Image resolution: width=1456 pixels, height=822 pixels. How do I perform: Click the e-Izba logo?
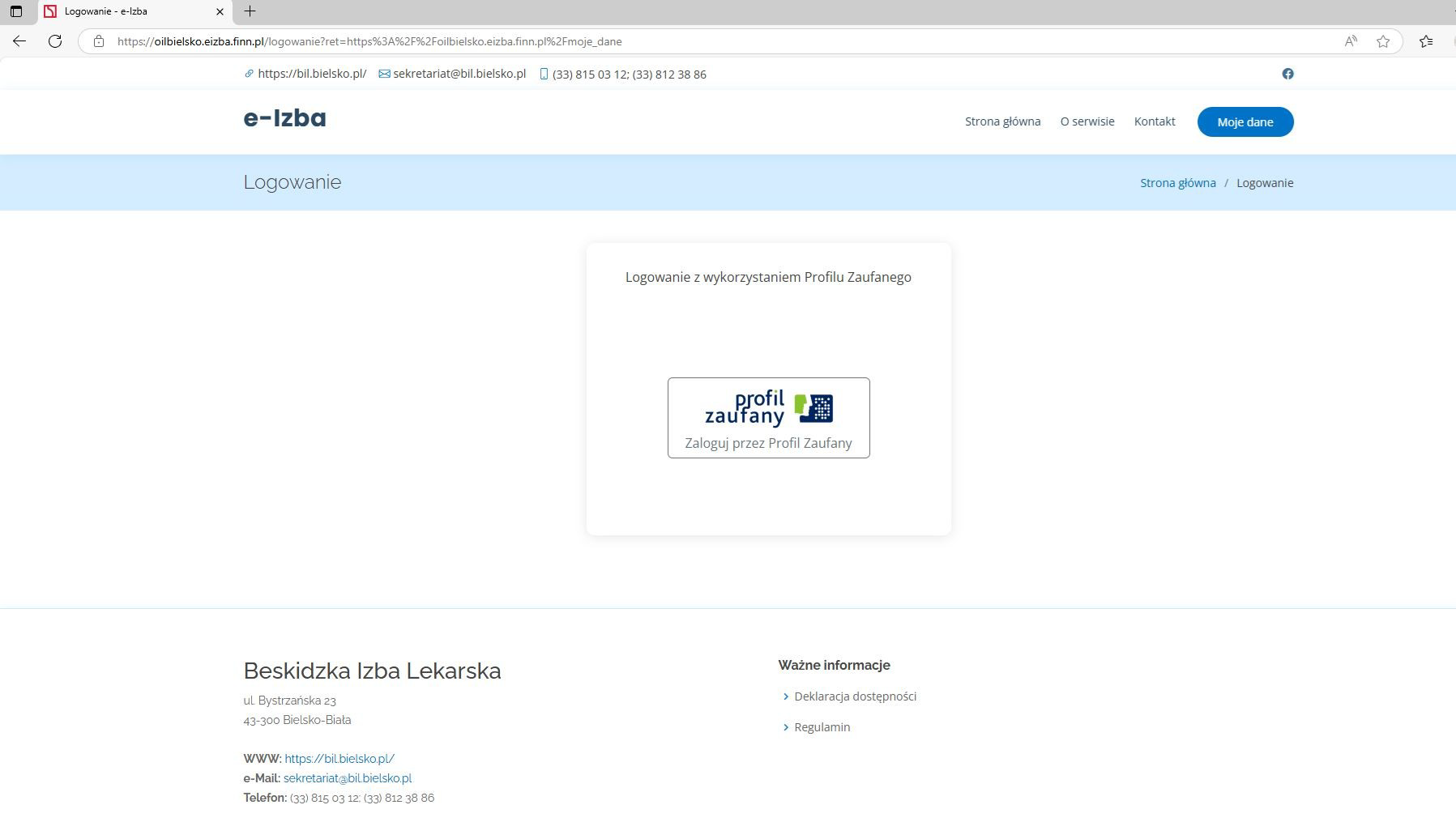click(284, 118)
